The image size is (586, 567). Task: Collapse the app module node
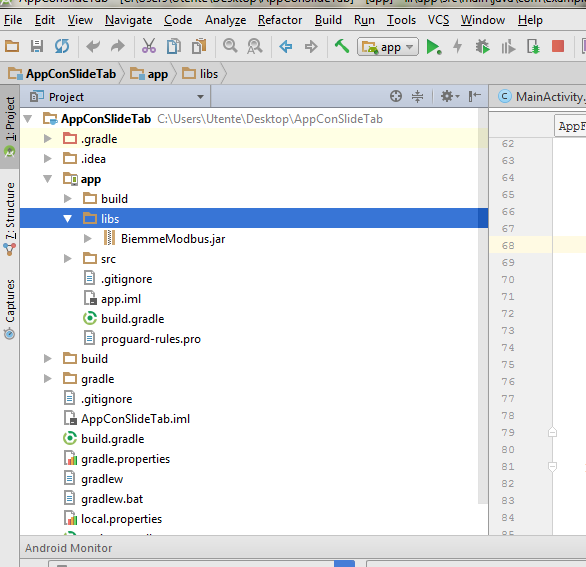click(x=47, y=179)
